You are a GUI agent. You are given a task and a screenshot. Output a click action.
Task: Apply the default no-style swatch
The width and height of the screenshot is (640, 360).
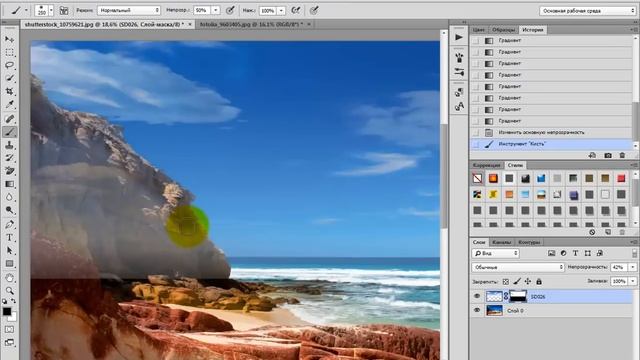pos(477,178)
